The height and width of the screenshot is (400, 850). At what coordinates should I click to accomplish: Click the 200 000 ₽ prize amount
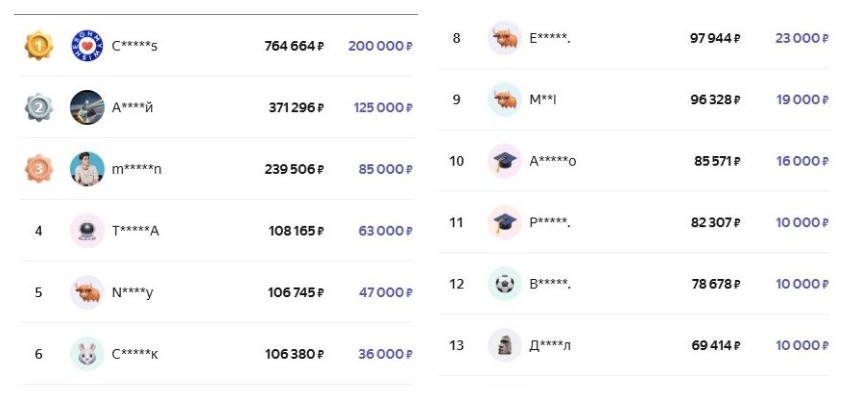(380, 46)
